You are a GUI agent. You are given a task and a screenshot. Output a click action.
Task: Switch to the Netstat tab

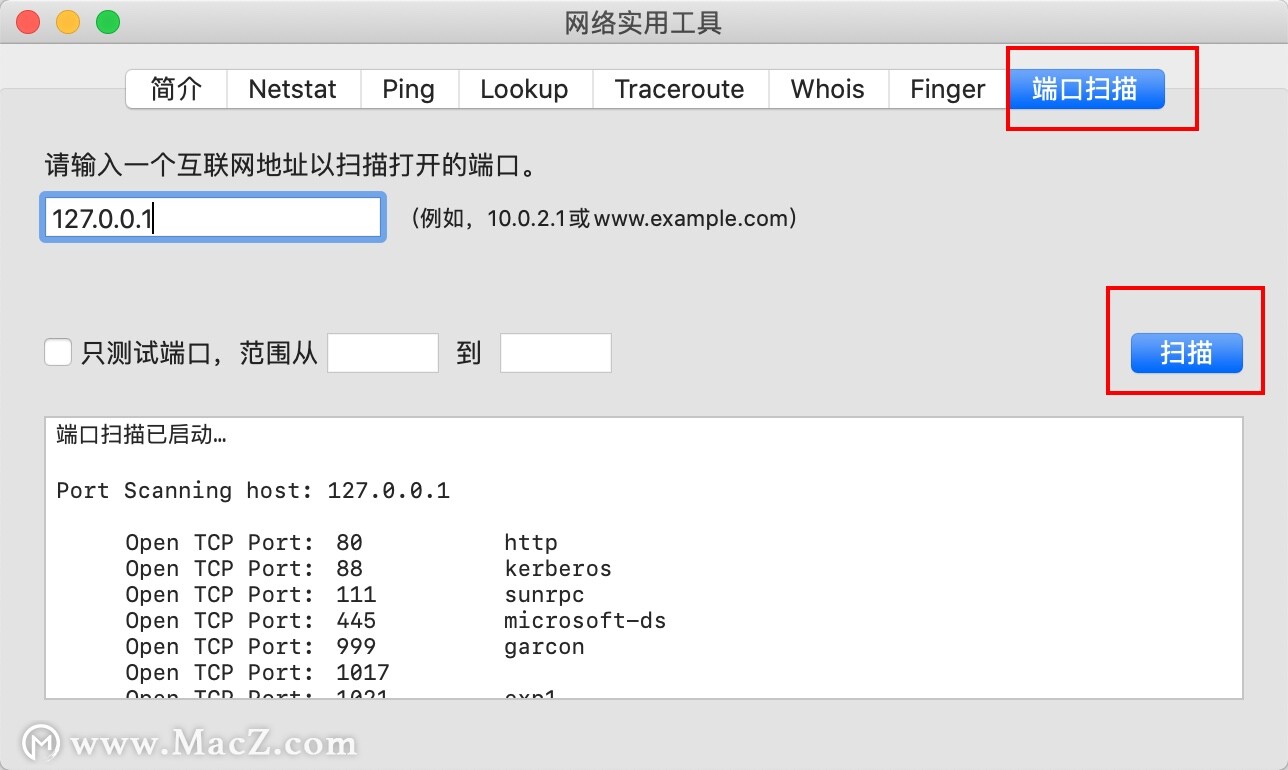(292, 89)
